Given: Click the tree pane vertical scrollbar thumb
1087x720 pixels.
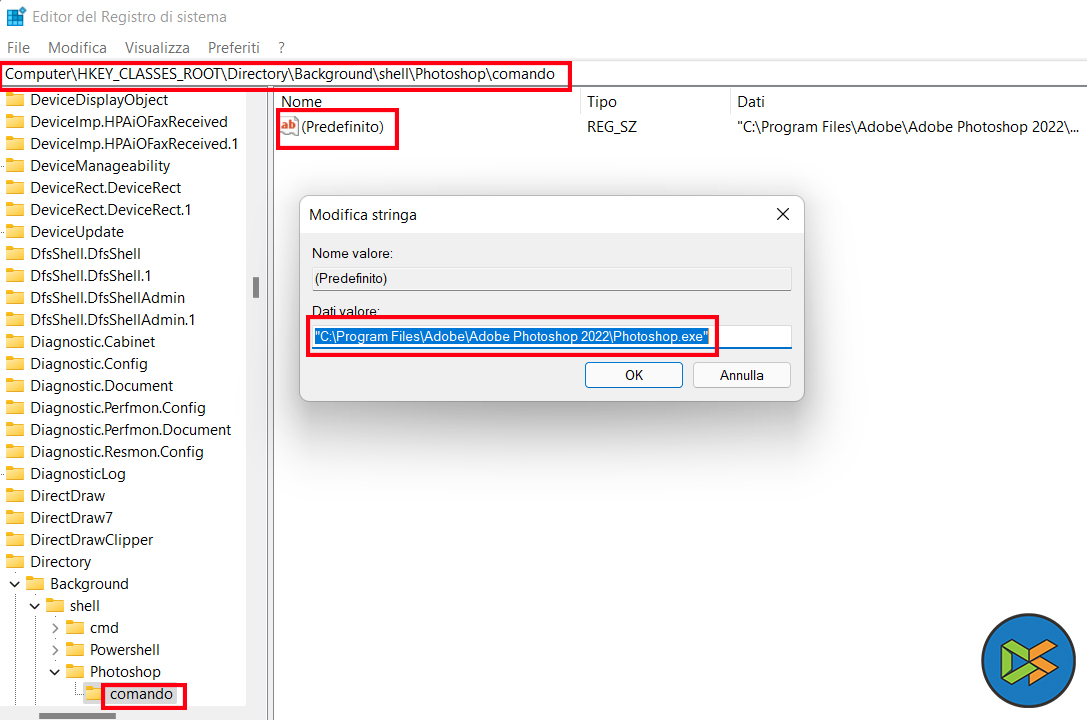Looking at the screenshot, I should (256, 288).
